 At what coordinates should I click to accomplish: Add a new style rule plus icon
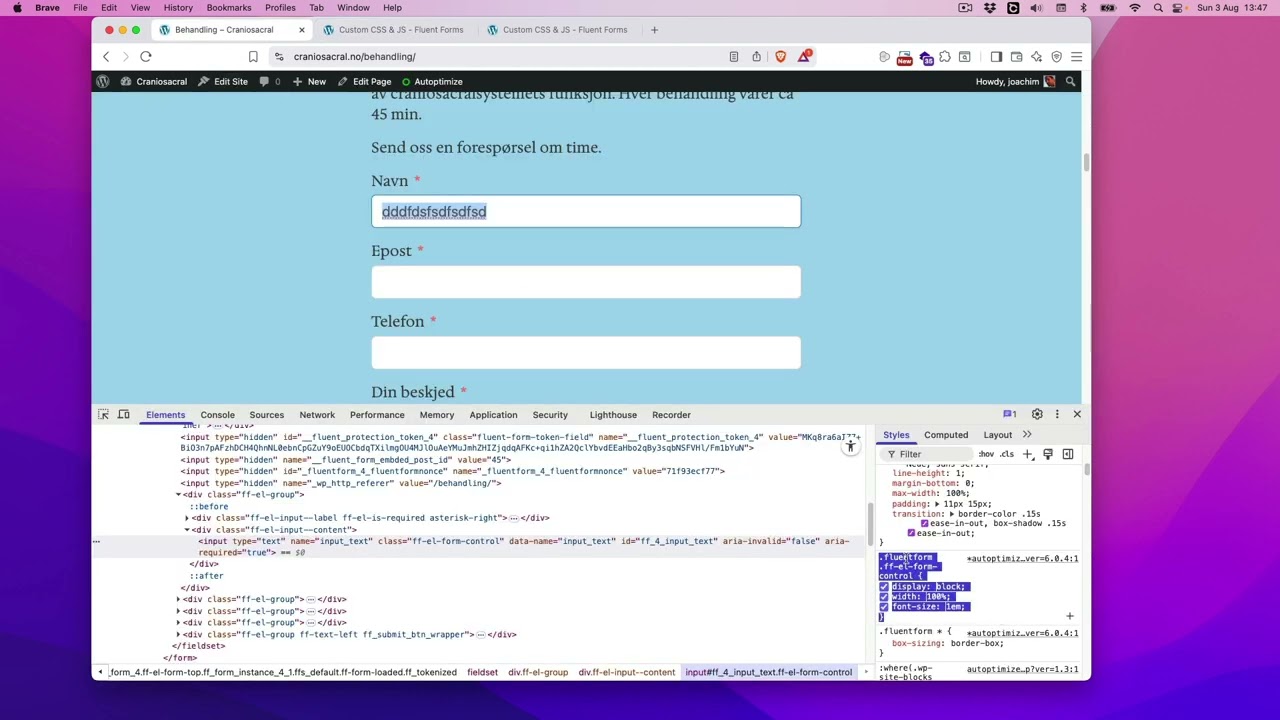coord(1027,454)
